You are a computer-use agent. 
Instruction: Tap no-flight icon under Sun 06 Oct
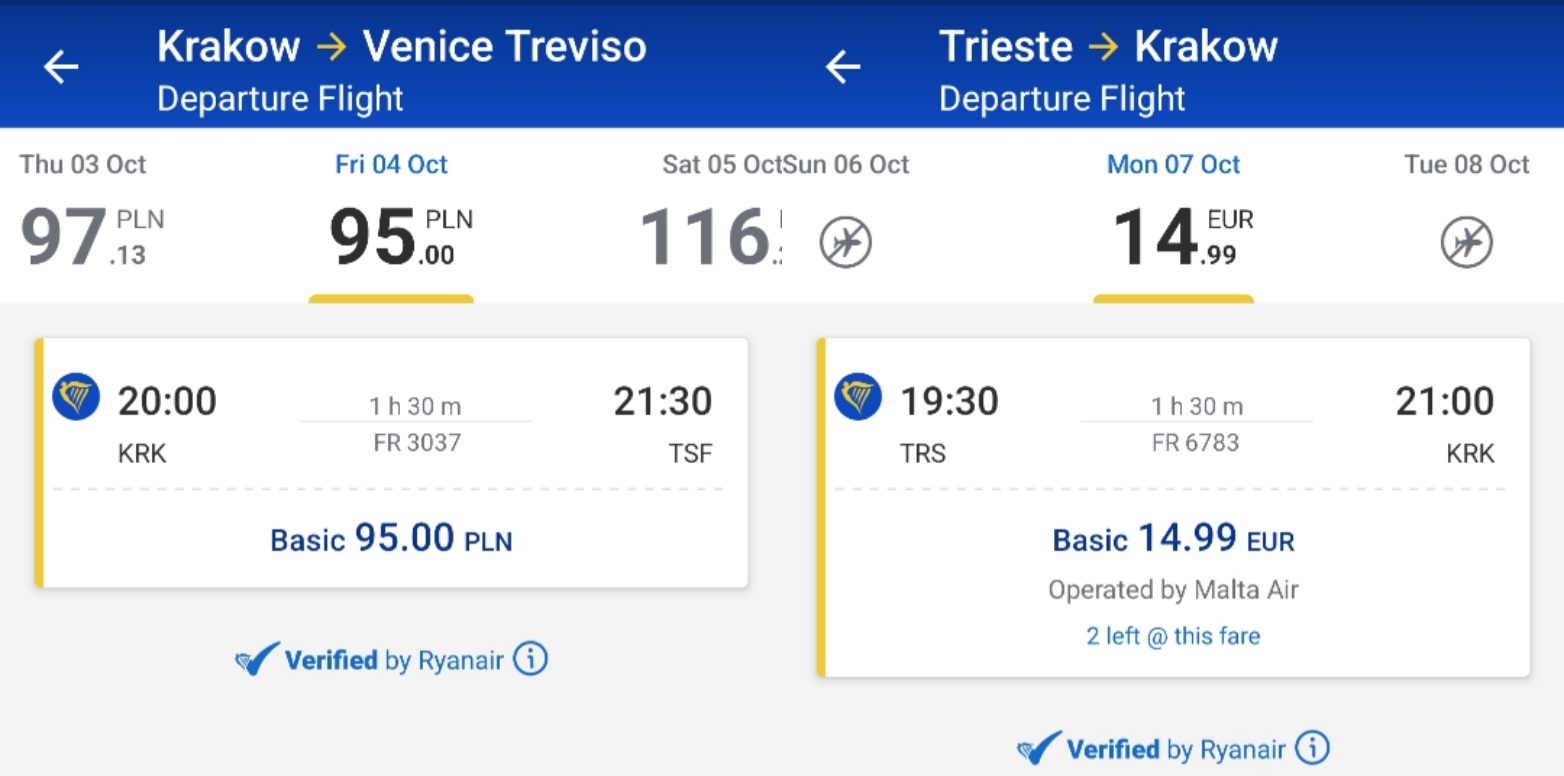coord(846,243)
